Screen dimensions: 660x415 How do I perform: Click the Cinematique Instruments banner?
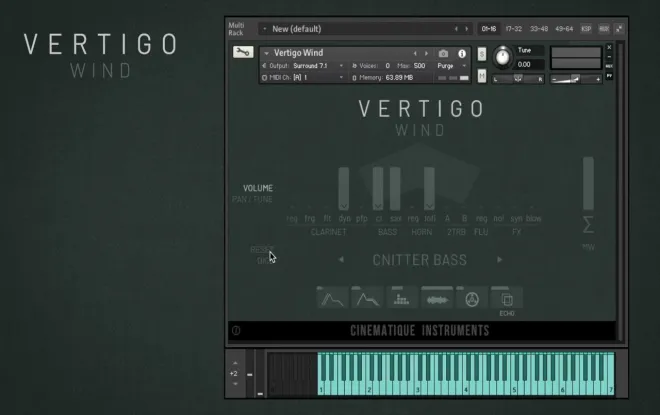pyautogui.click(x=420, y=330)
